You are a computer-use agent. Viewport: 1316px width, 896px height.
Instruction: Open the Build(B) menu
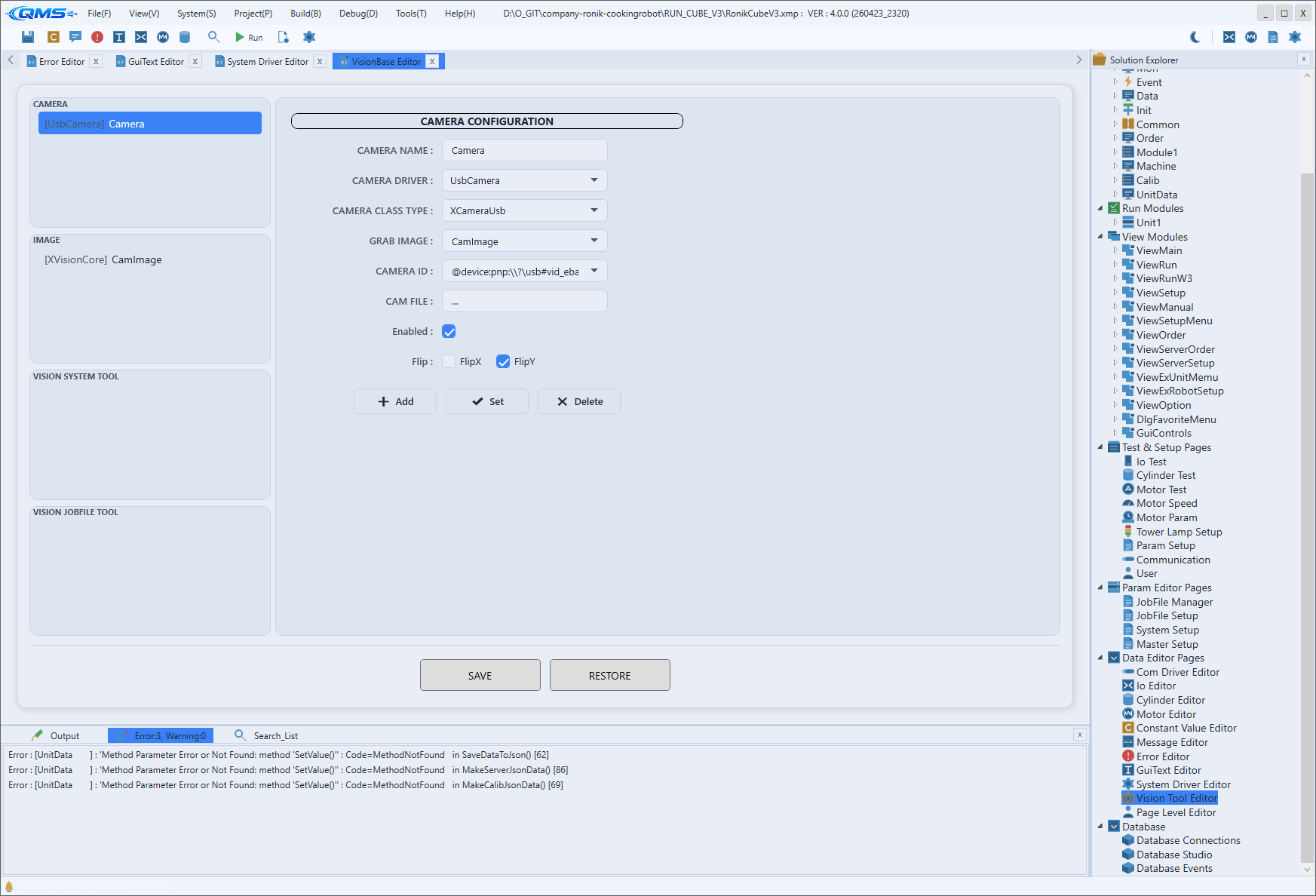[x=305, y=14]
